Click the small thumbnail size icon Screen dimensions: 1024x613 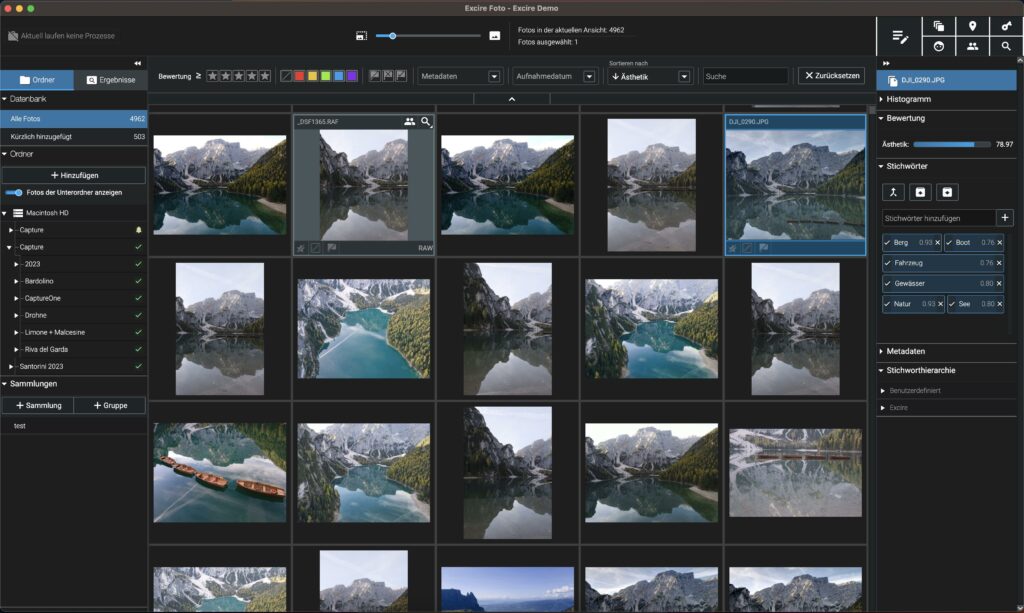[x=361, y=36]
